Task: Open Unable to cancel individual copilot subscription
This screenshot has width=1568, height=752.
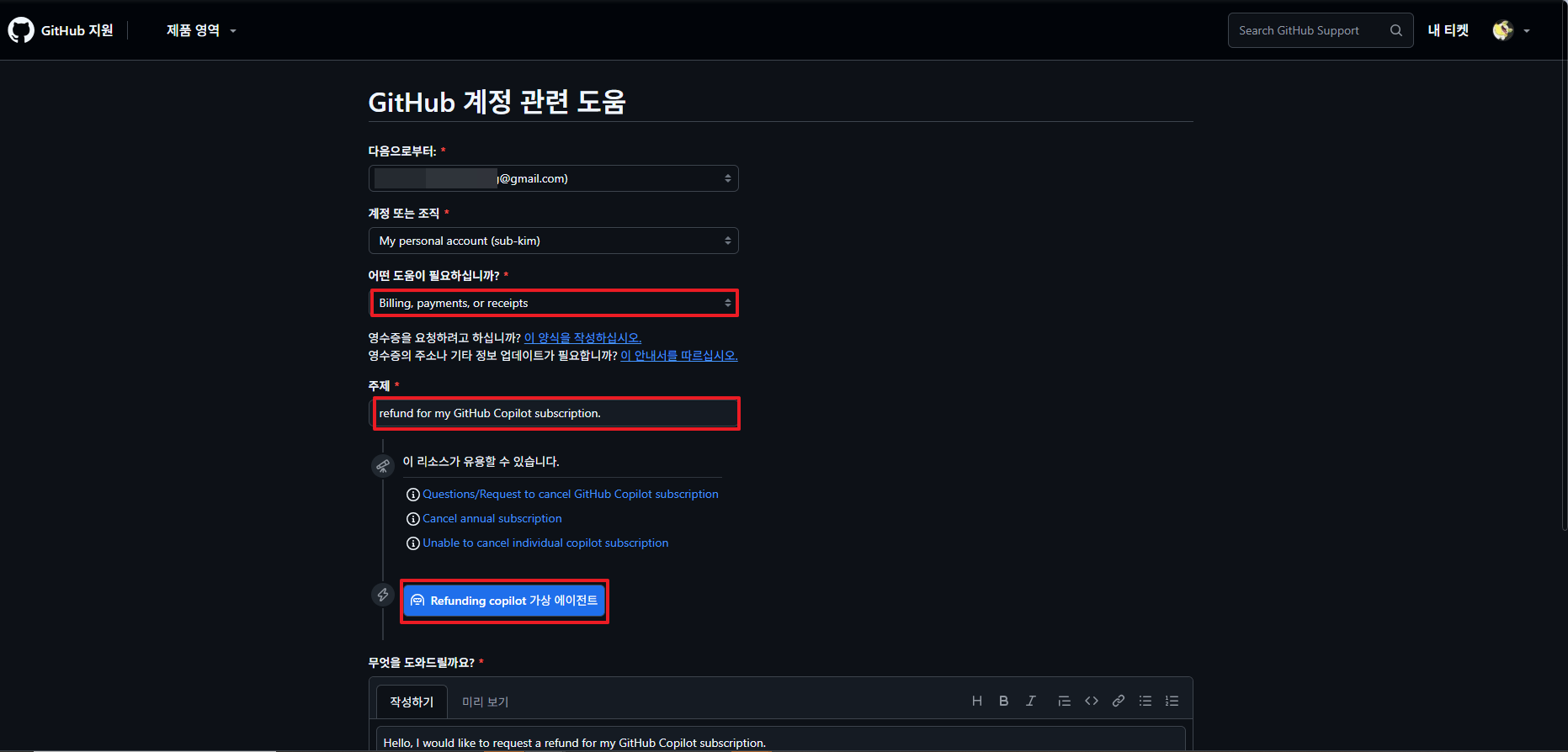Action: coord(545,543)
